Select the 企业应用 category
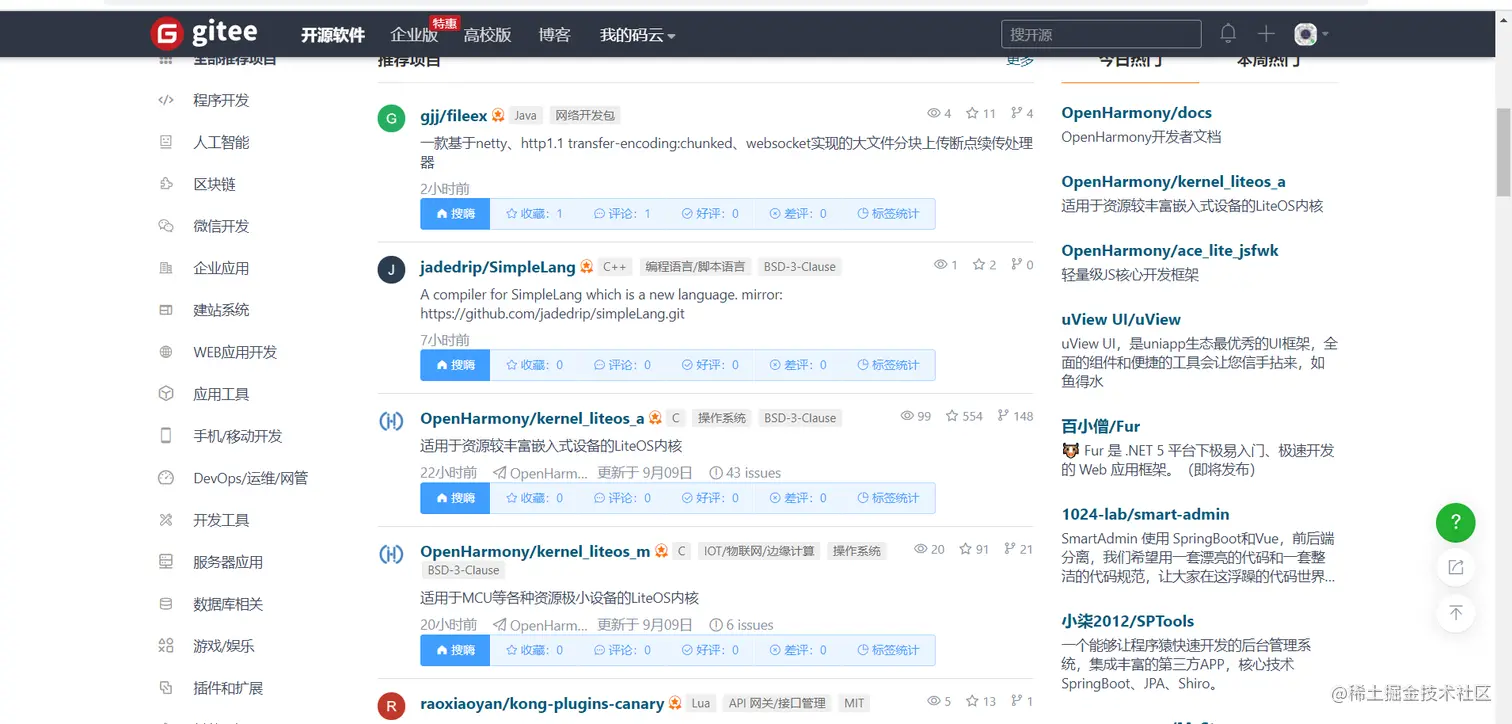Image resolution: width=1512 pixels, height=724 pixels. pyautogui.click(x=221, y=268)
